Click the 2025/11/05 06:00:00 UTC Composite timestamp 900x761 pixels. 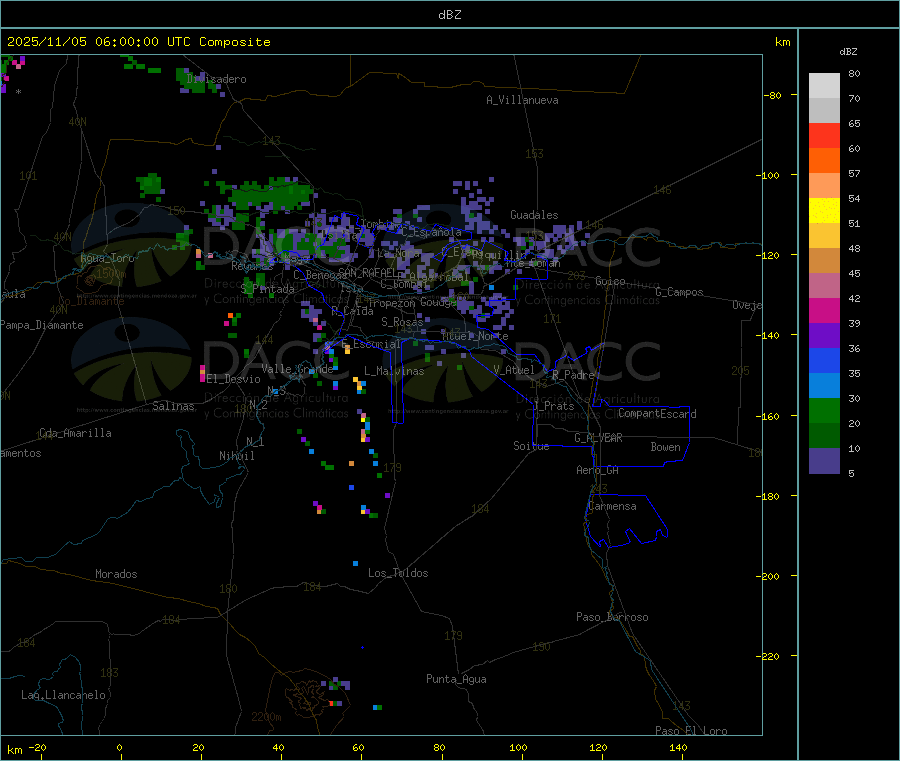pos(138,42)
